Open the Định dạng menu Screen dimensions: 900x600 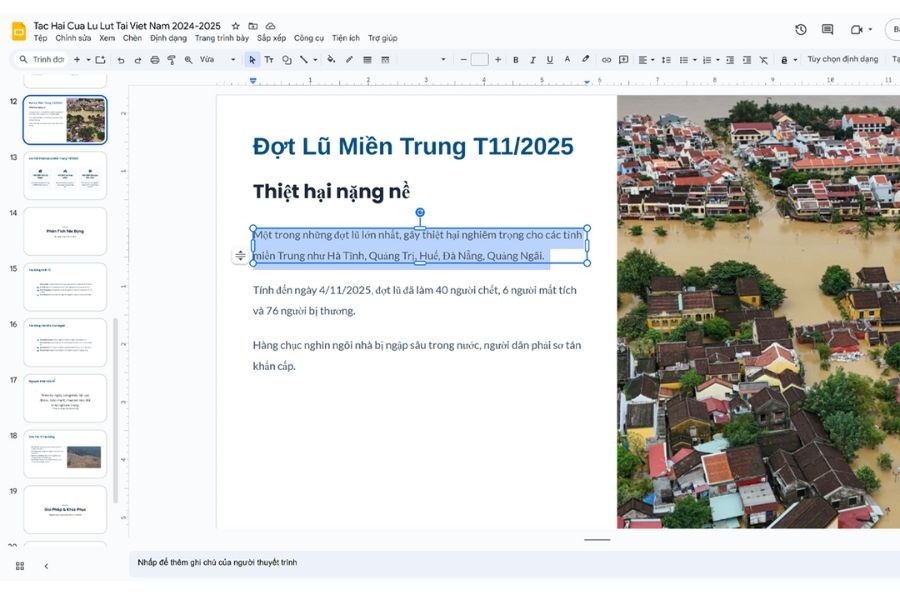point(168,38)
